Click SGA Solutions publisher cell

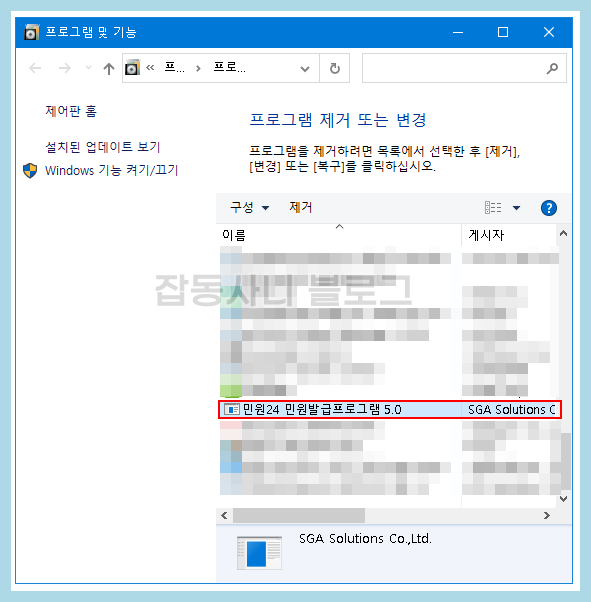coord(512,410)
